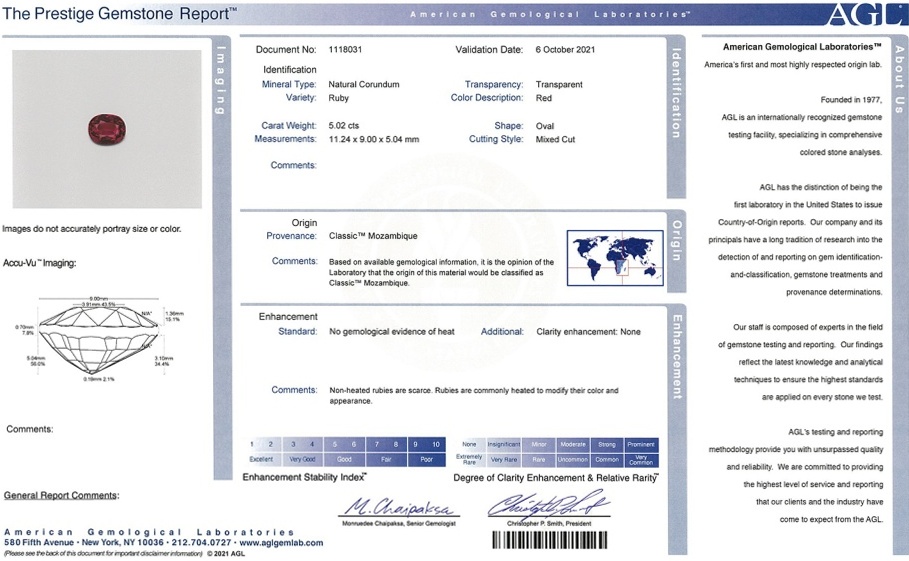
Task: Click the Red color description value
Action: pos(544,99)
